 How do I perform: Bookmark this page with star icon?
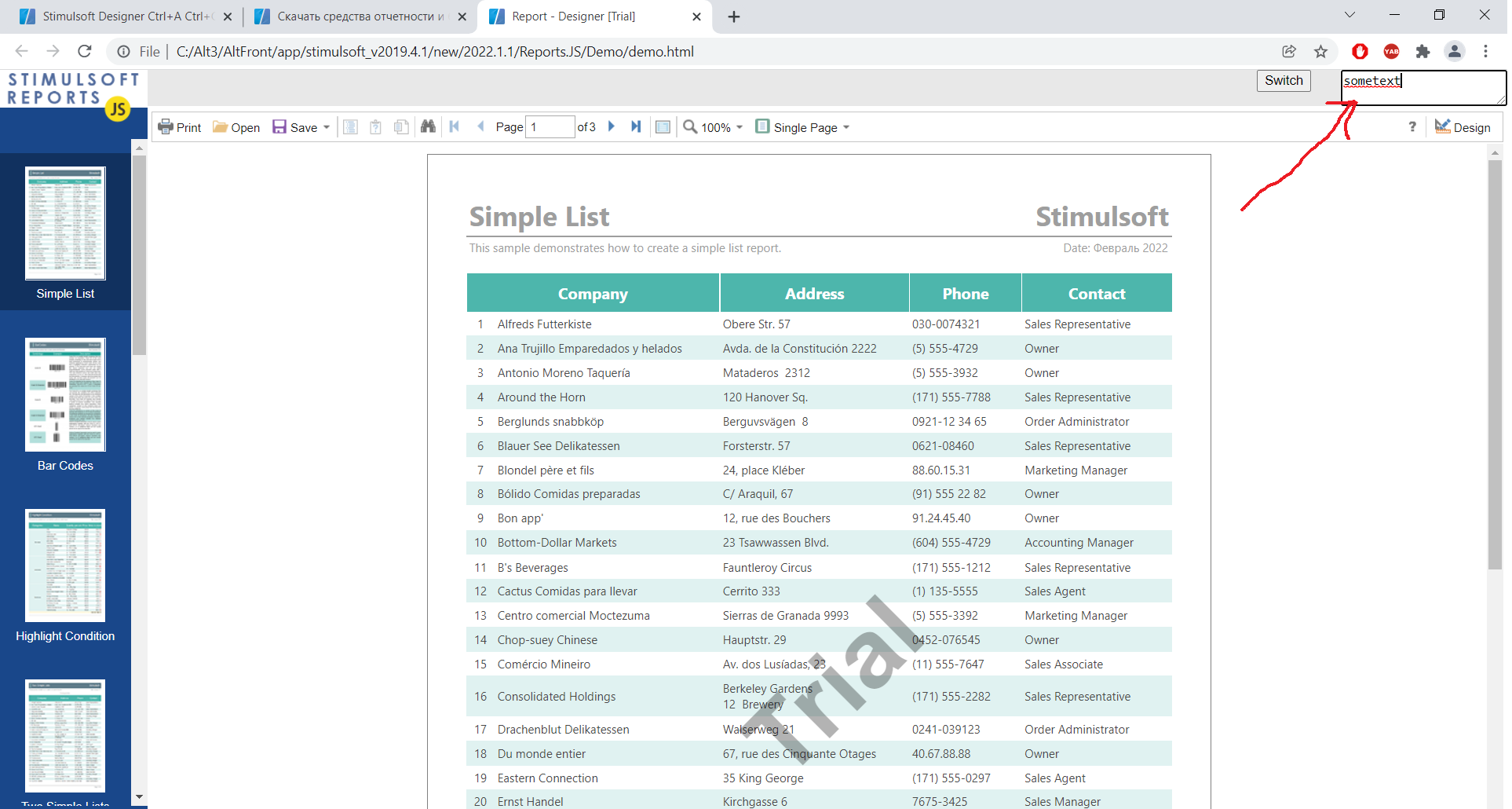point(1321,51)
